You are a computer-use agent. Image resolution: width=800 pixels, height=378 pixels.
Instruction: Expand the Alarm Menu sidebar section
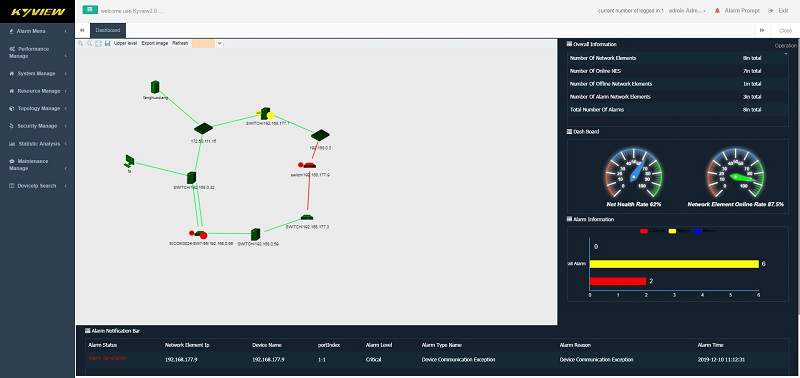pos(37,31)
